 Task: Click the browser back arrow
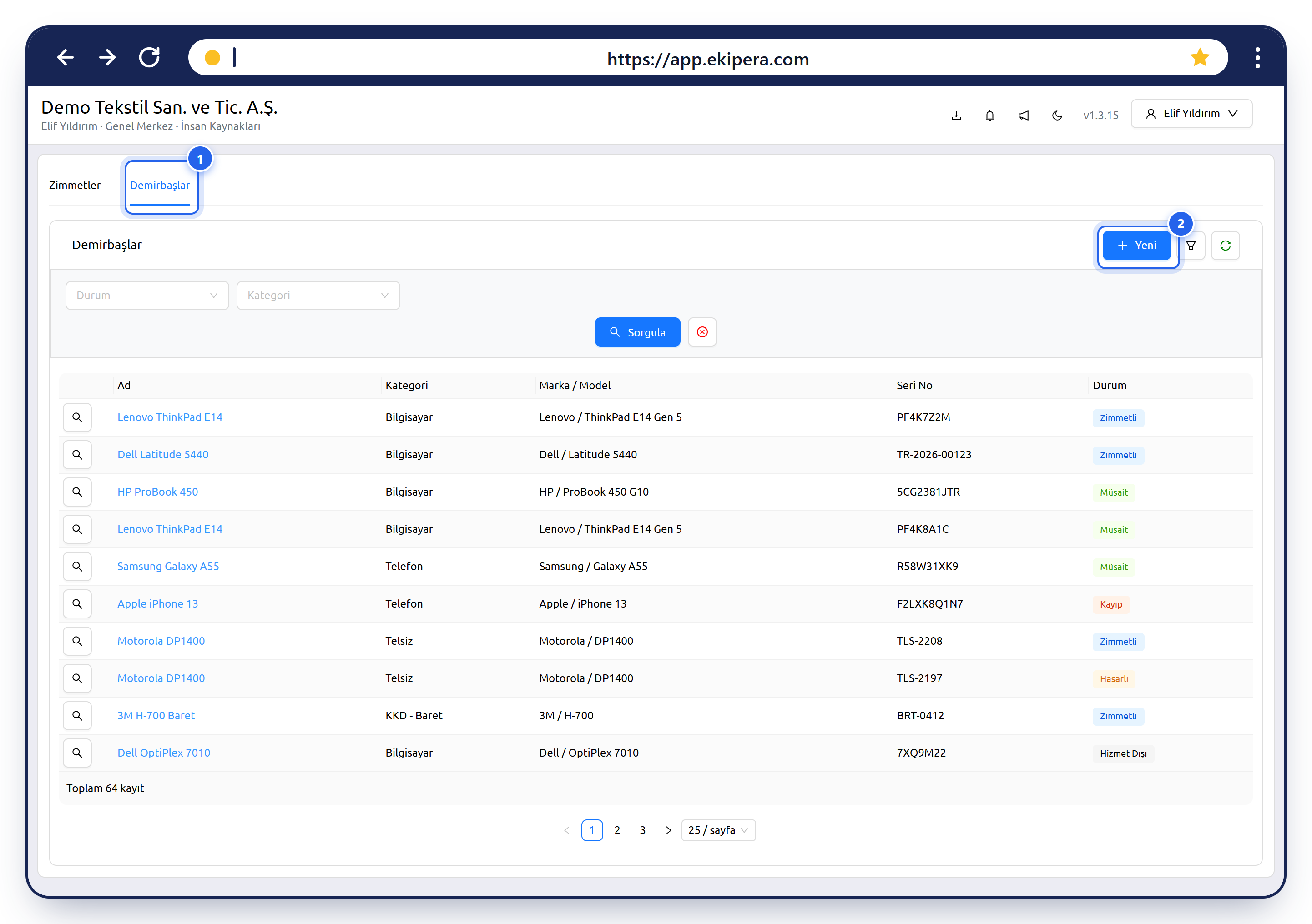point(66,58)
